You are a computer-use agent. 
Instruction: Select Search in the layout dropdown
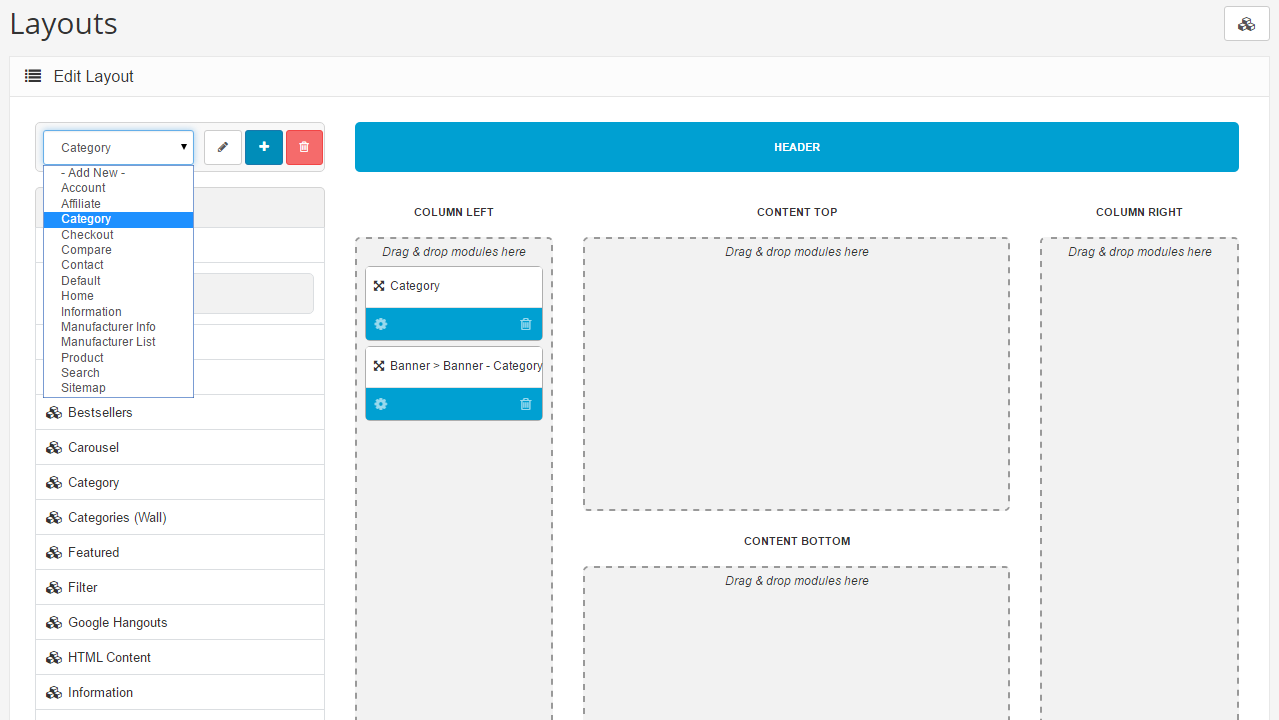pyautogui.click(x=118, y=373)
